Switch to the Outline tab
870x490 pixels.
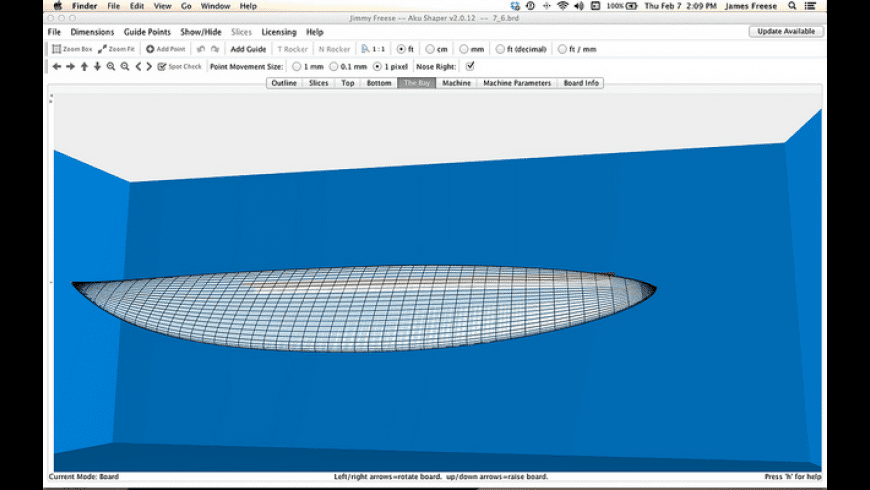[284, 83]
